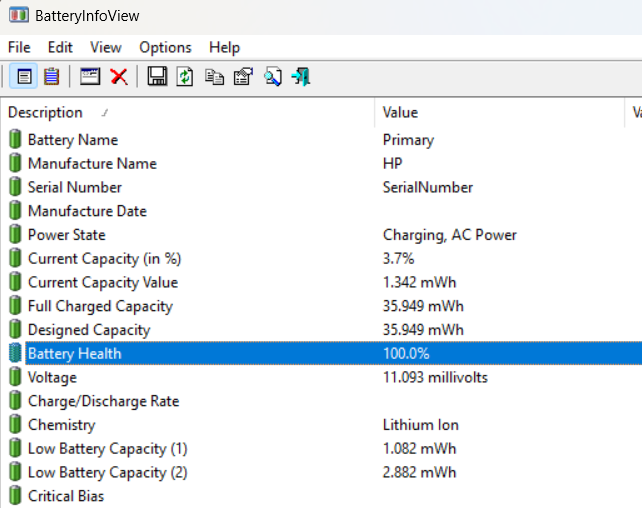The image size is (642, 508).
Task: Click the 1.082 mWh value
Action: [x=419, y=449]
